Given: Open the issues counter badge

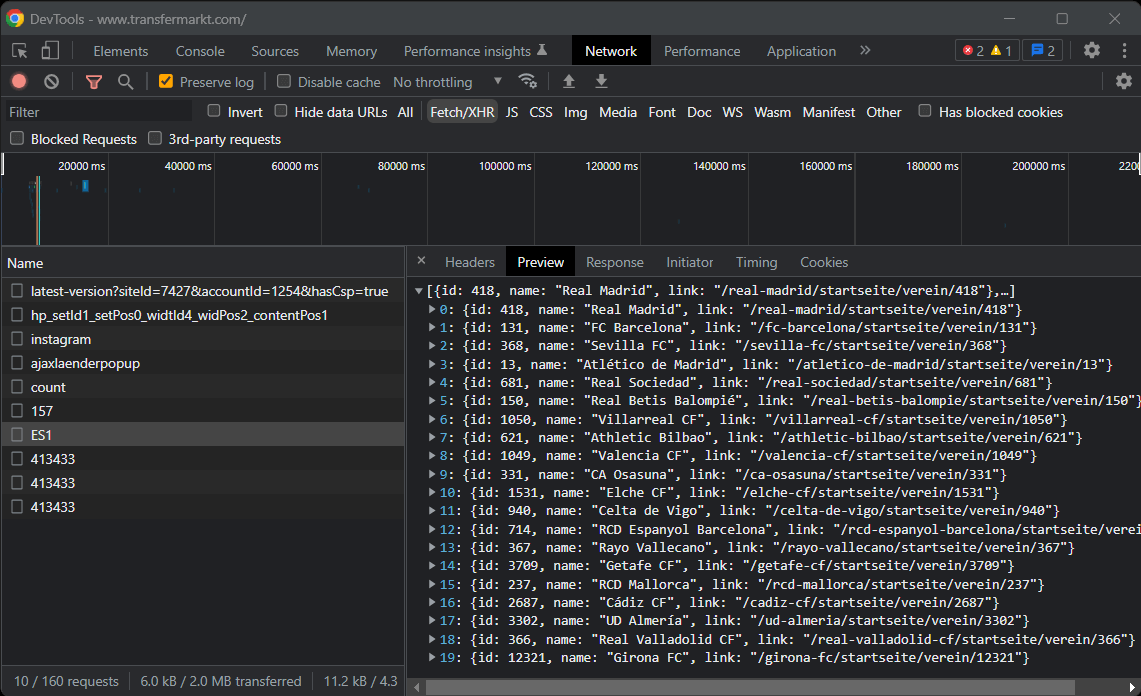Looking at the screenshot, I should (x=1043, y=50).
